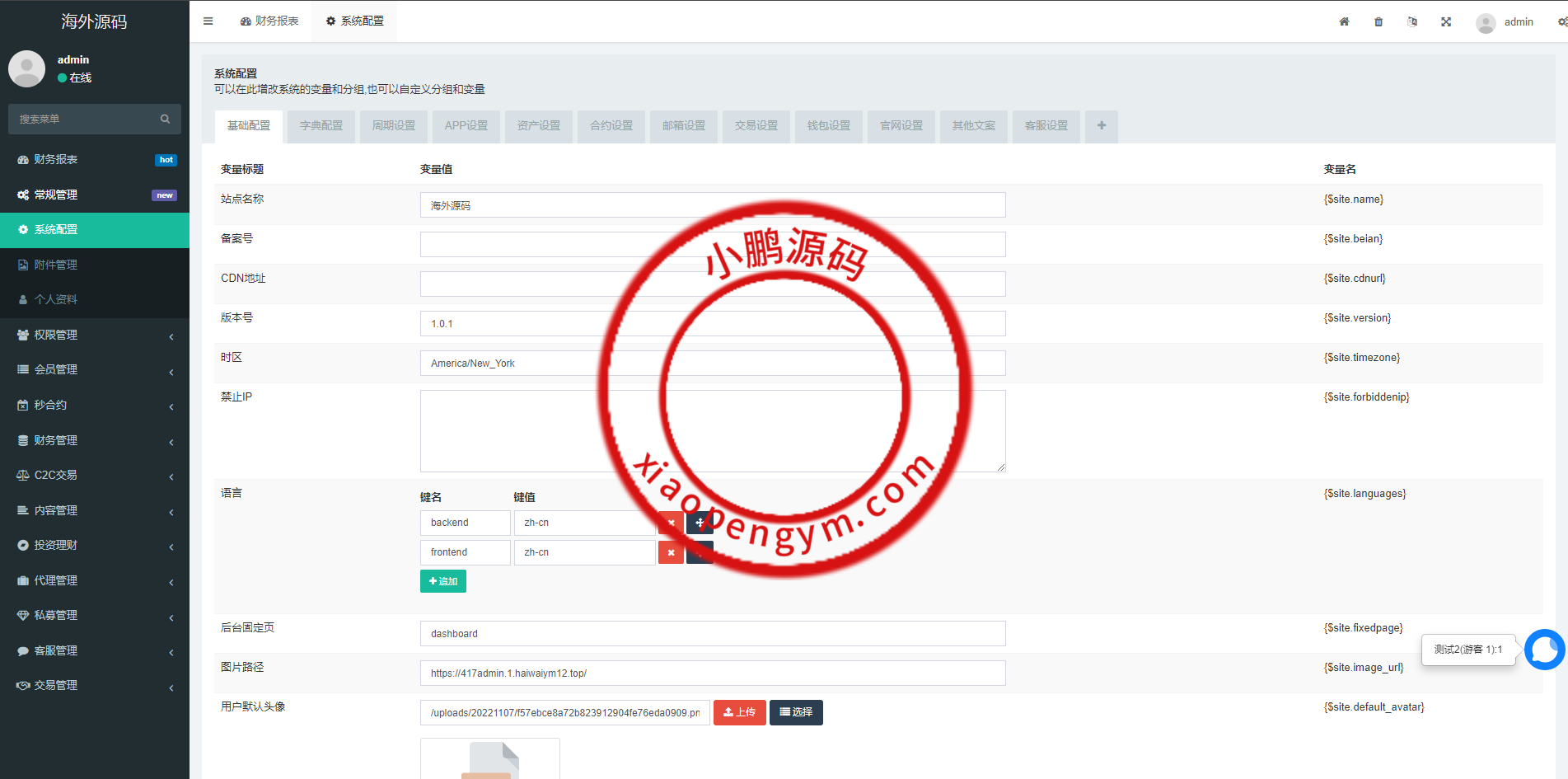This screenshot has width=1568, height=779.
Task: Toggle fullscreen with the expand icon
Action: point(1446,22)
